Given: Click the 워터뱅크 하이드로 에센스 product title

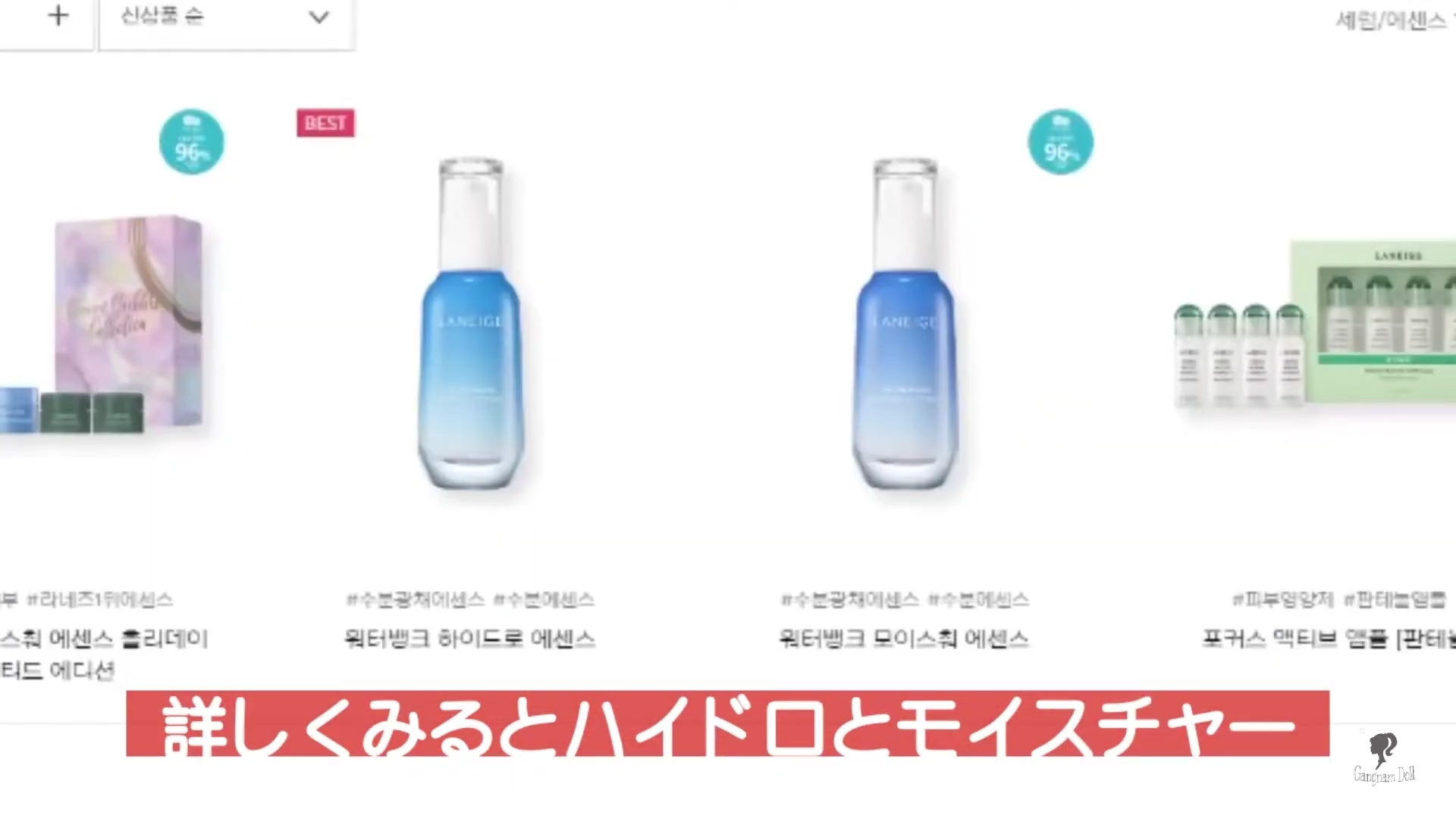Looking at the screenshot, I should 470,639.
